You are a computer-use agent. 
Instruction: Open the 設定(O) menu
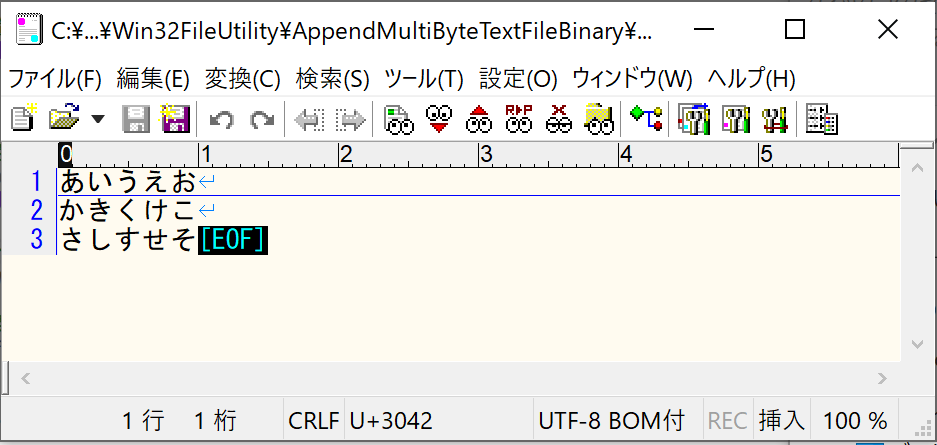point(518,79)
